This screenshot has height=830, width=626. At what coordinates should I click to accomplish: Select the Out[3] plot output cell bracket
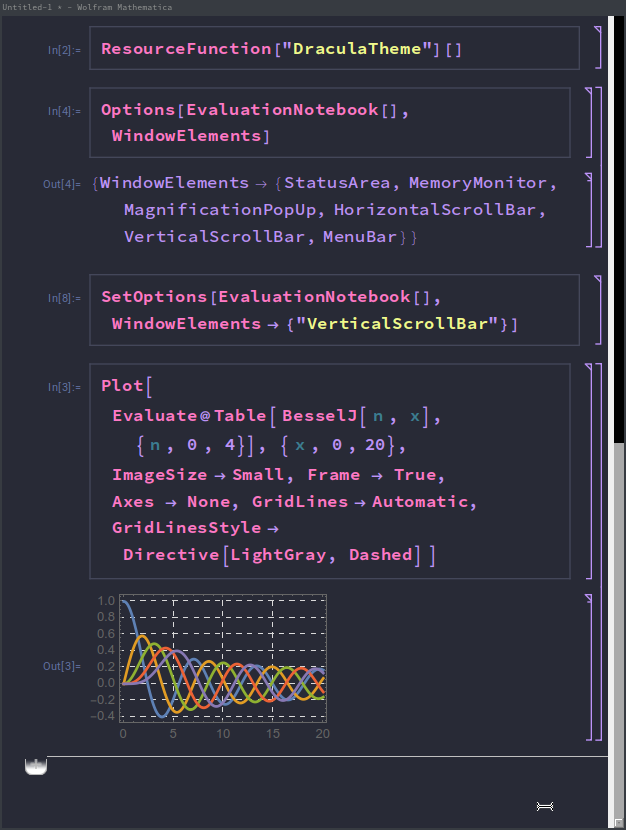coord(588,667)
